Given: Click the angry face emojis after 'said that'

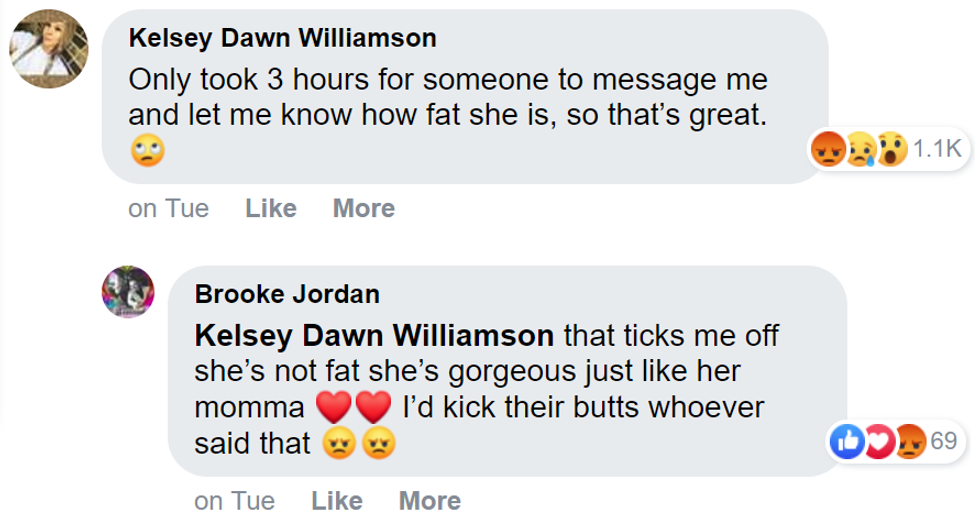Looking at the screenshot, I should point(359,444).
